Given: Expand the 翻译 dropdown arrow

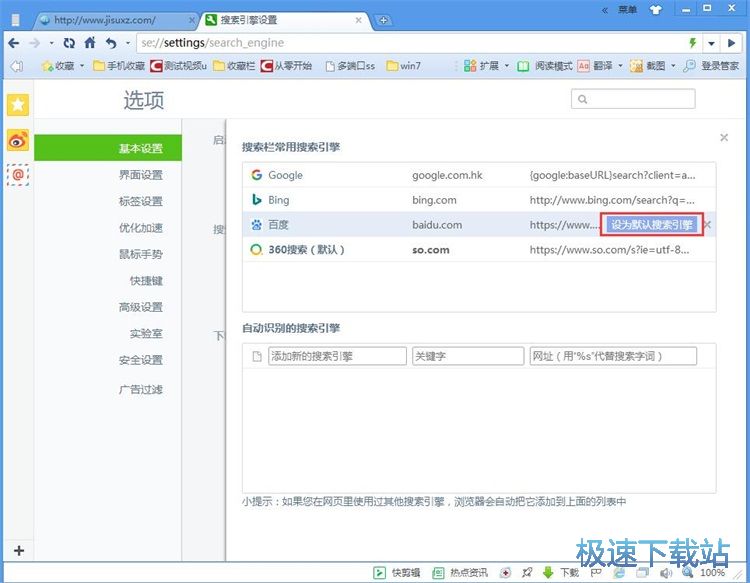Looking at the screenshot, I should click(620, 66).
